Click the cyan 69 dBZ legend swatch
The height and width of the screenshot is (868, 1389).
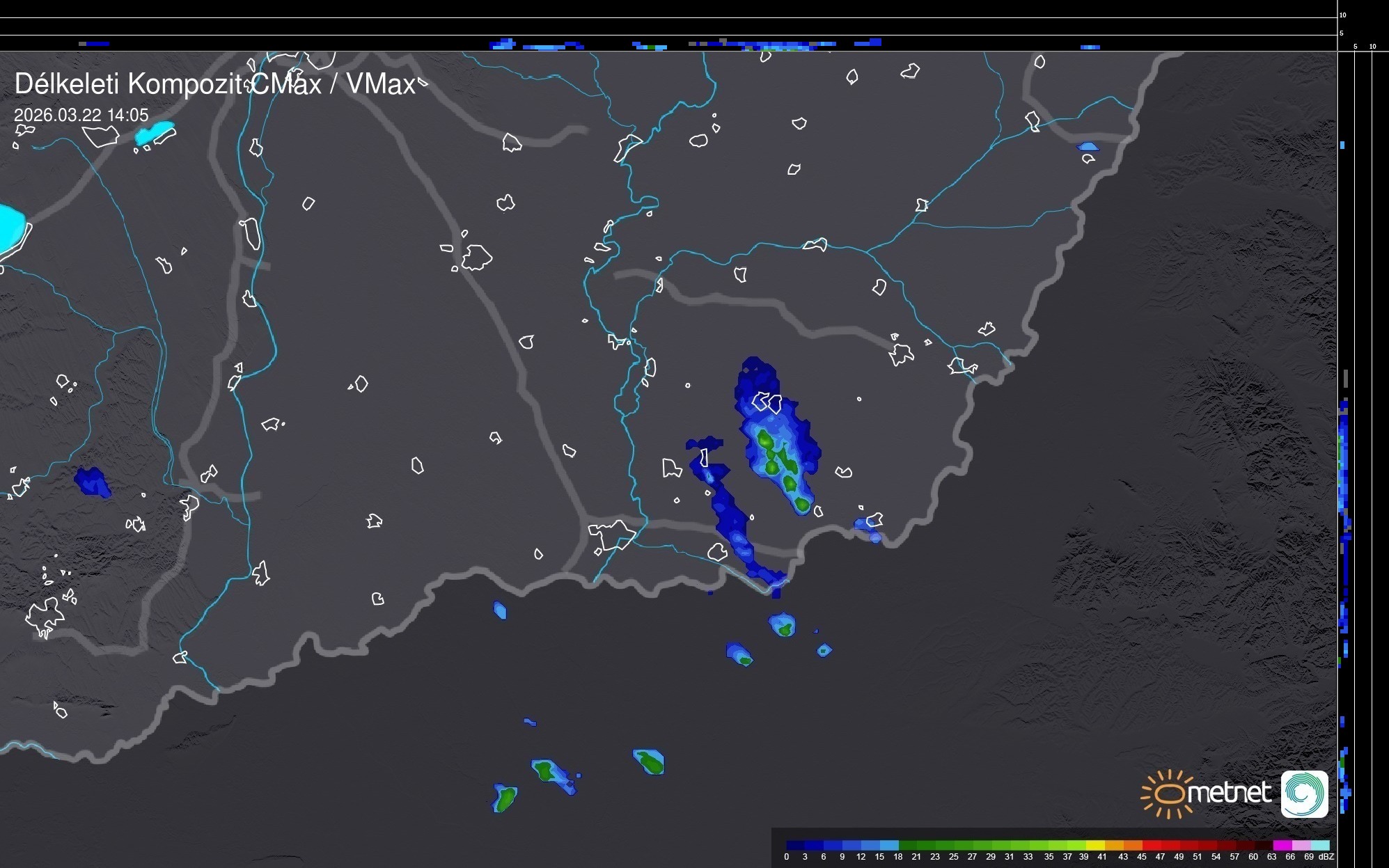click(x=1320, y=846)
